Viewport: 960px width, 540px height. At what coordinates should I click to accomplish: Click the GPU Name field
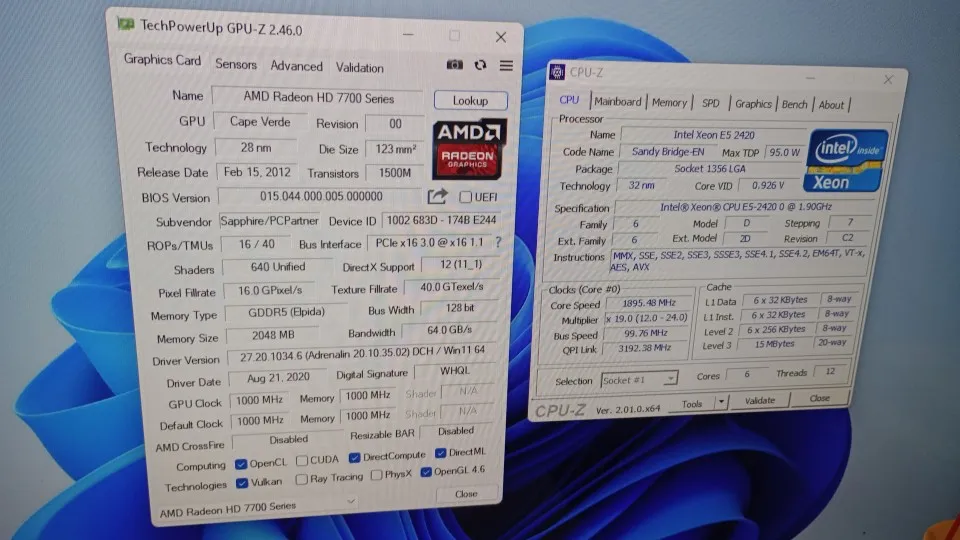(318, 98)
